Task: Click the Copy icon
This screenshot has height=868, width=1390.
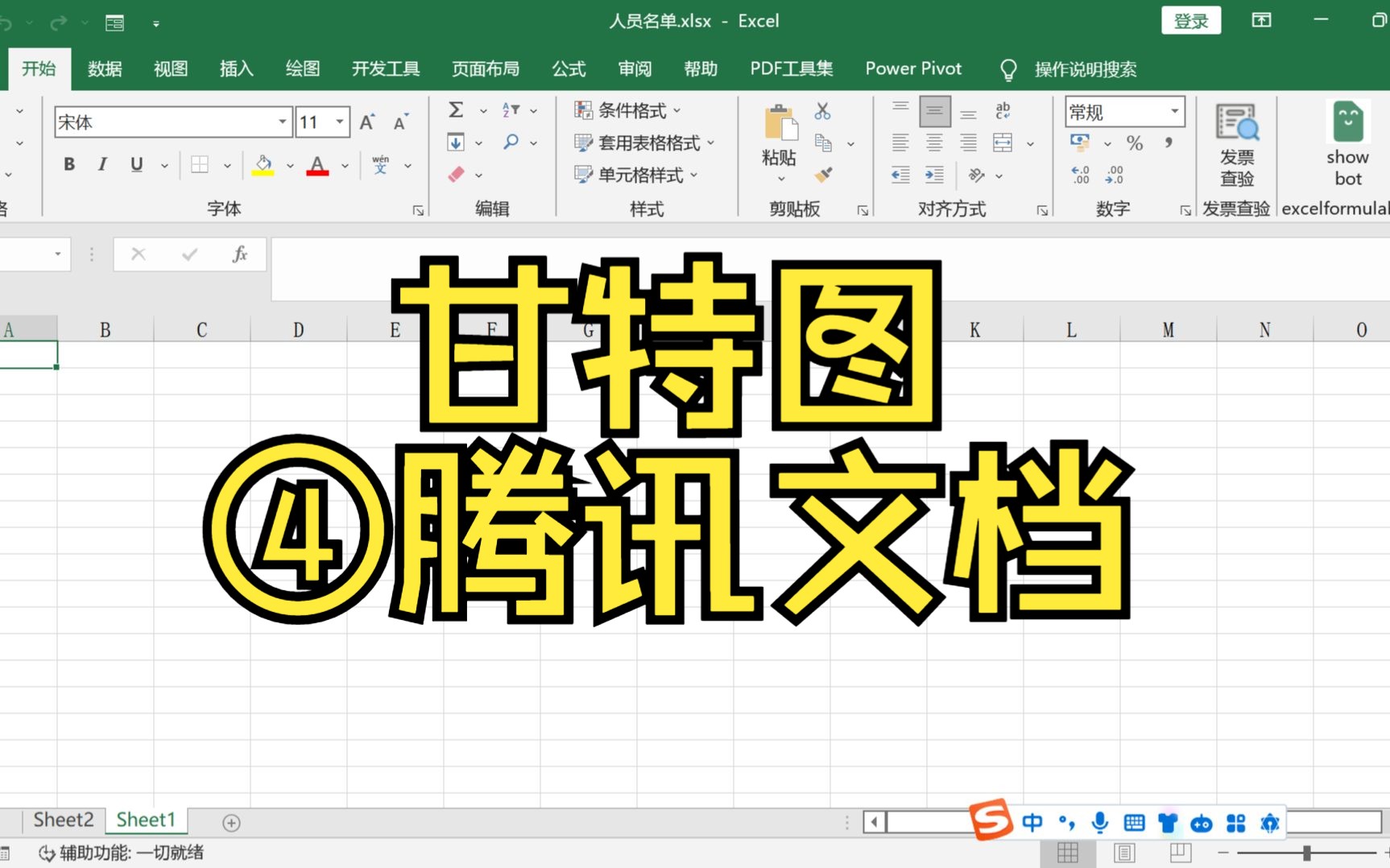Action: (823, 143)
